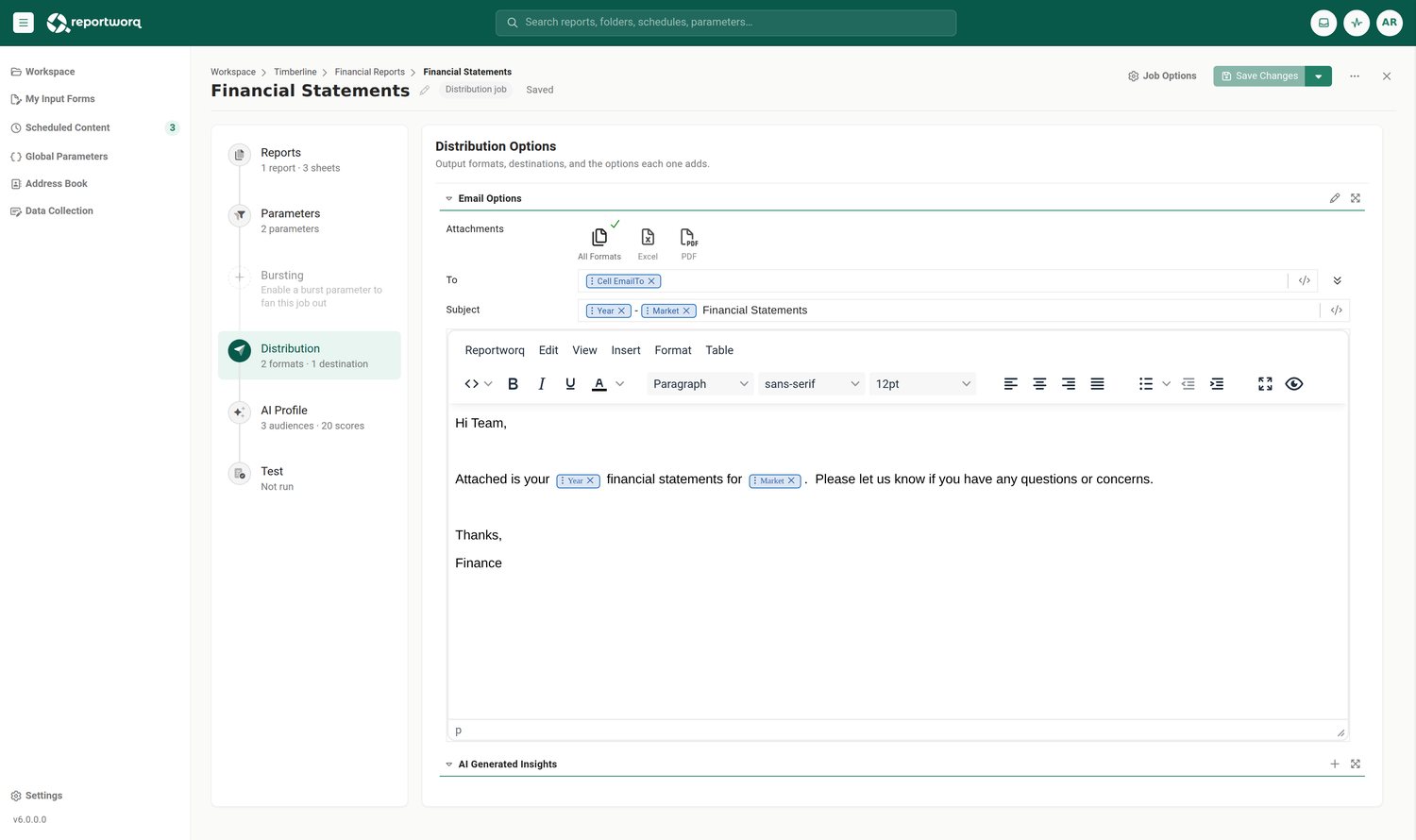Open the Format menu
1416x840 pixels.
[x=673, y=350]
